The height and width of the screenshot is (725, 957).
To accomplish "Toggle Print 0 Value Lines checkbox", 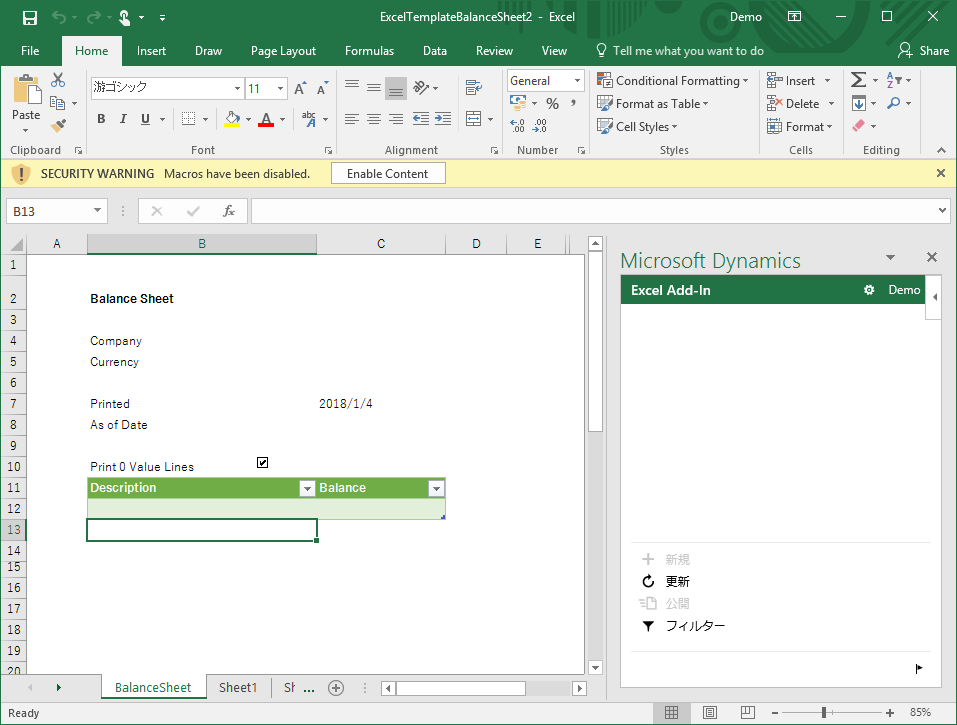I will coord(262,463).
